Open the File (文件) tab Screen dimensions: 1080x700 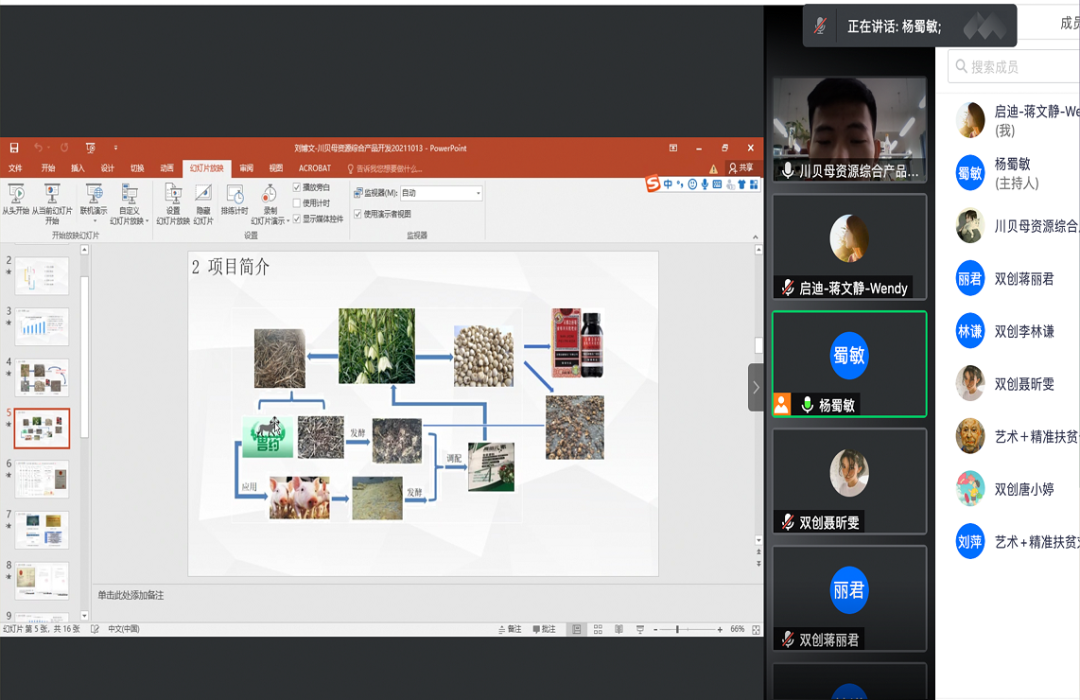15,168
